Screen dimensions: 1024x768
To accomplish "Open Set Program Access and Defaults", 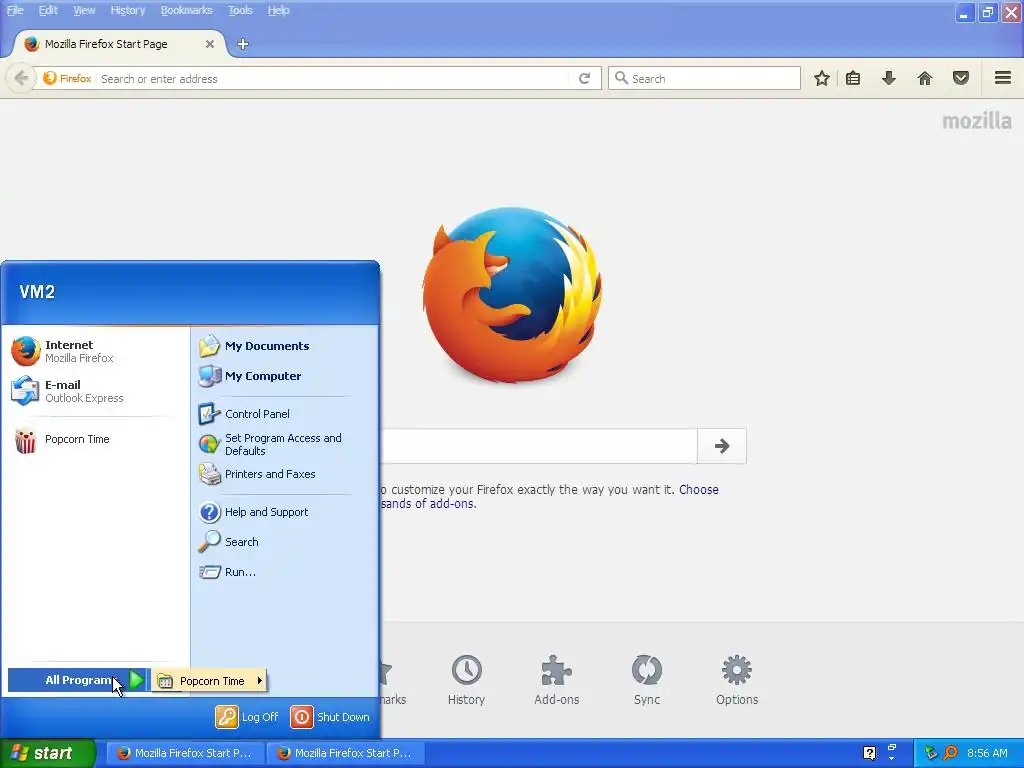I will pos(283,445).
